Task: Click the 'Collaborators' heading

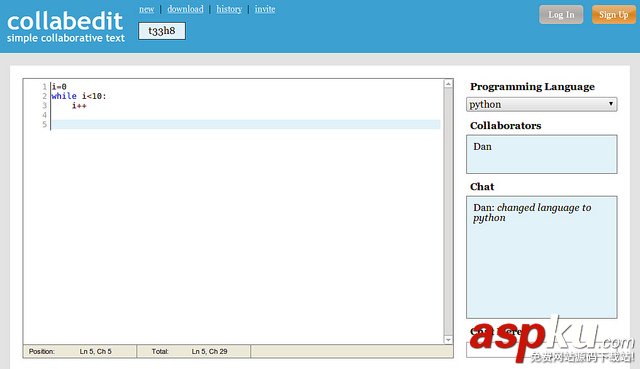Action: (x=505, y=125)
